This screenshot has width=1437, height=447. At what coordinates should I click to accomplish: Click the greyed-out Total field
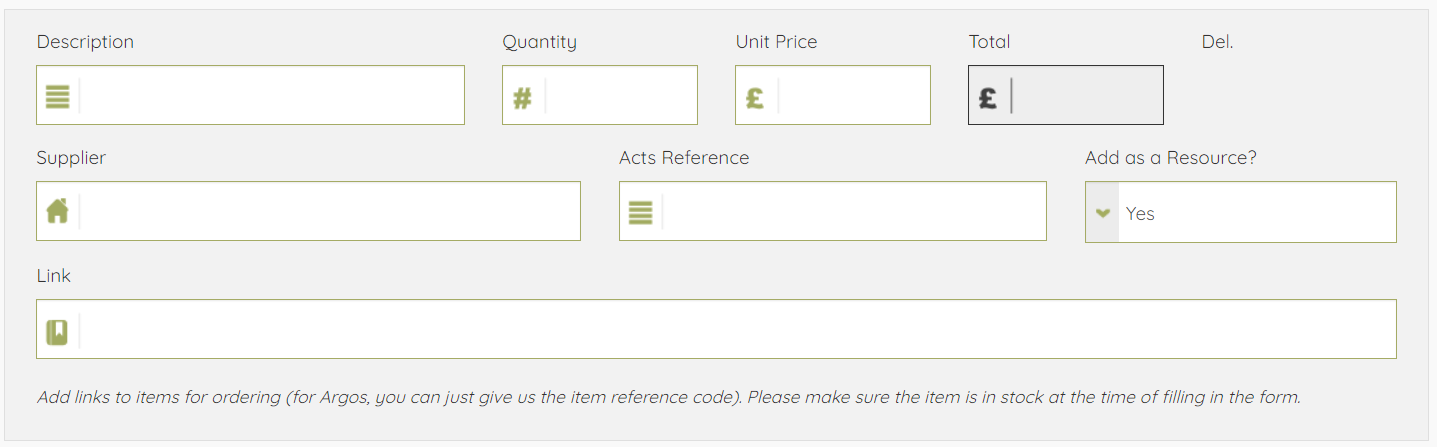click(1086, 96)
